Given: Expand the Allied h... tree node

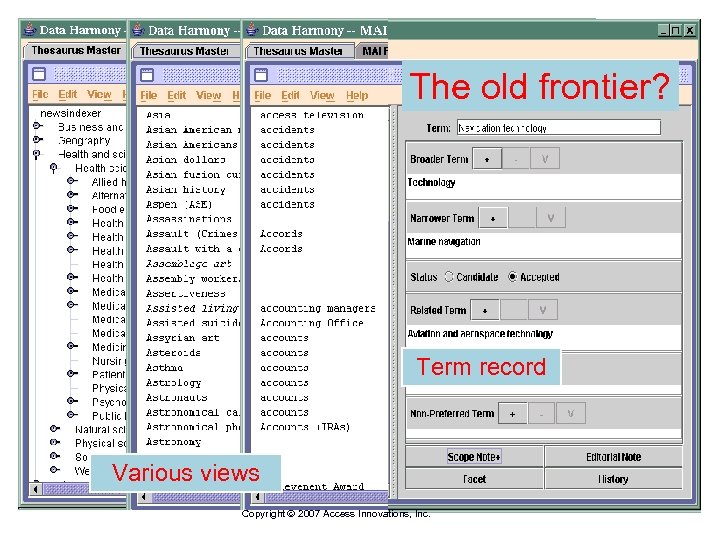Looking at the screenshot, I should [x=72, y=181].
